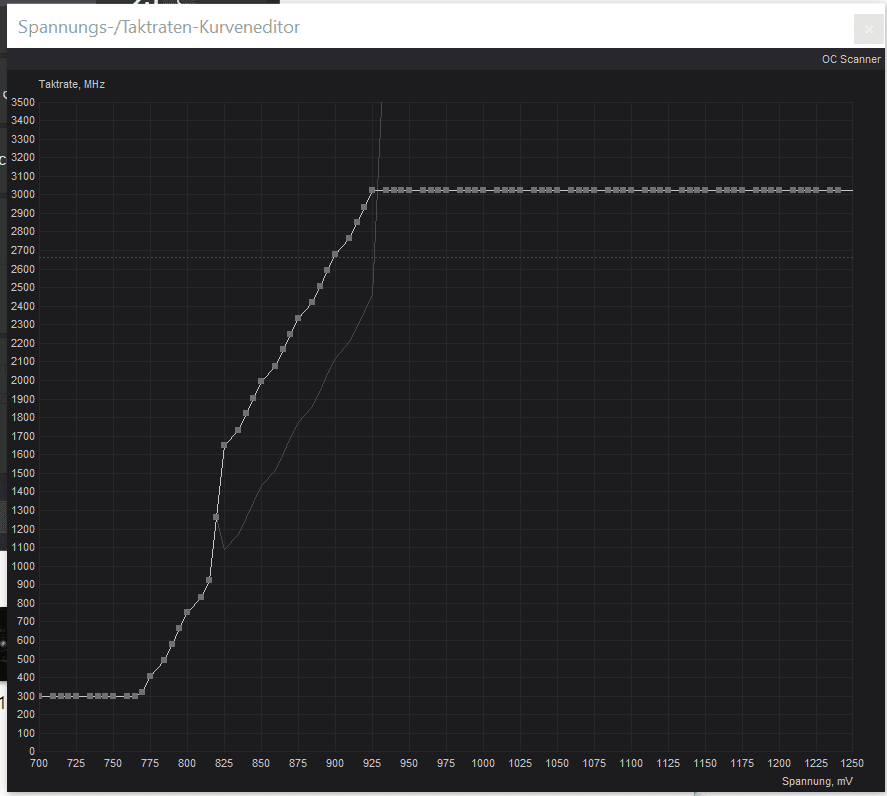Click the 825 mV frequency point
The height and width of the screenshot is (796, 887).
[224, 444]
